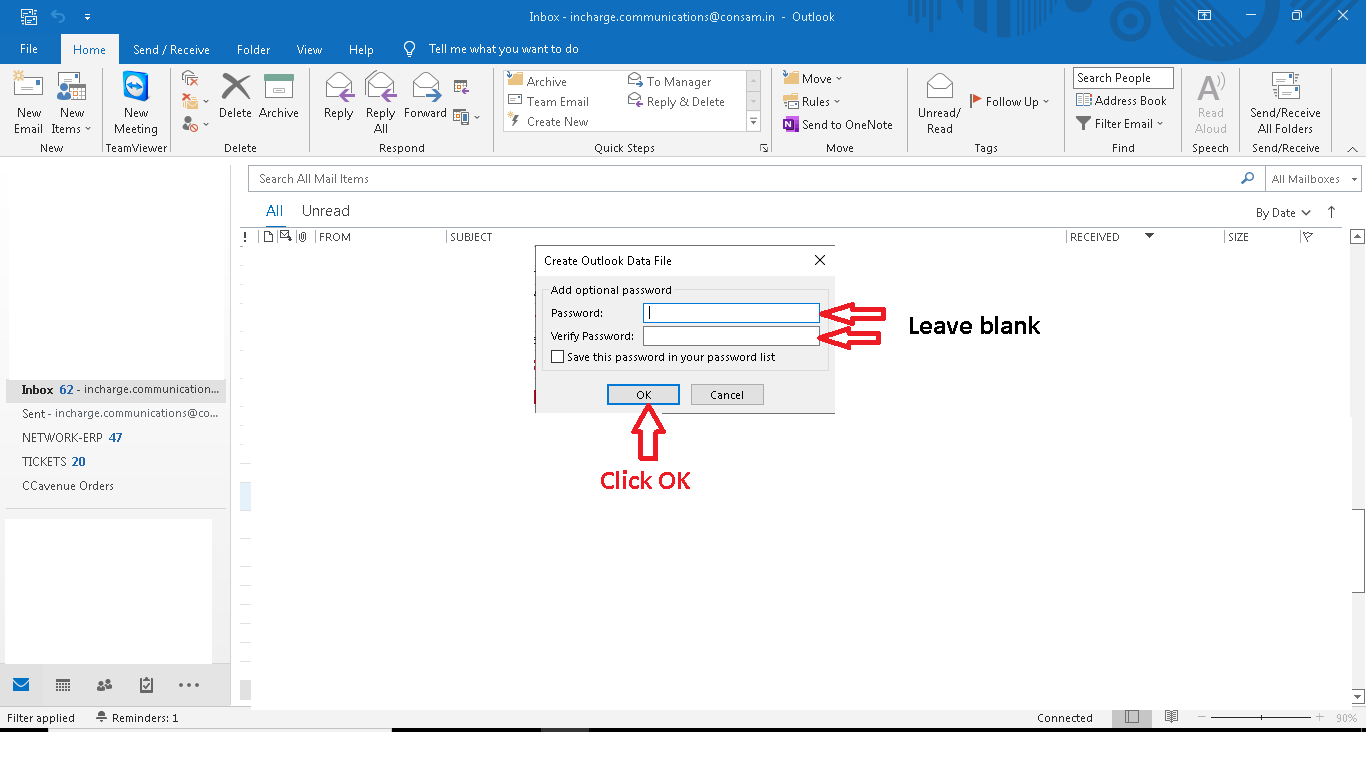Viewport: 1366px width, 768px height.
Task: Click Send/Receive All Folders
Action: [x=1285, y=103]
